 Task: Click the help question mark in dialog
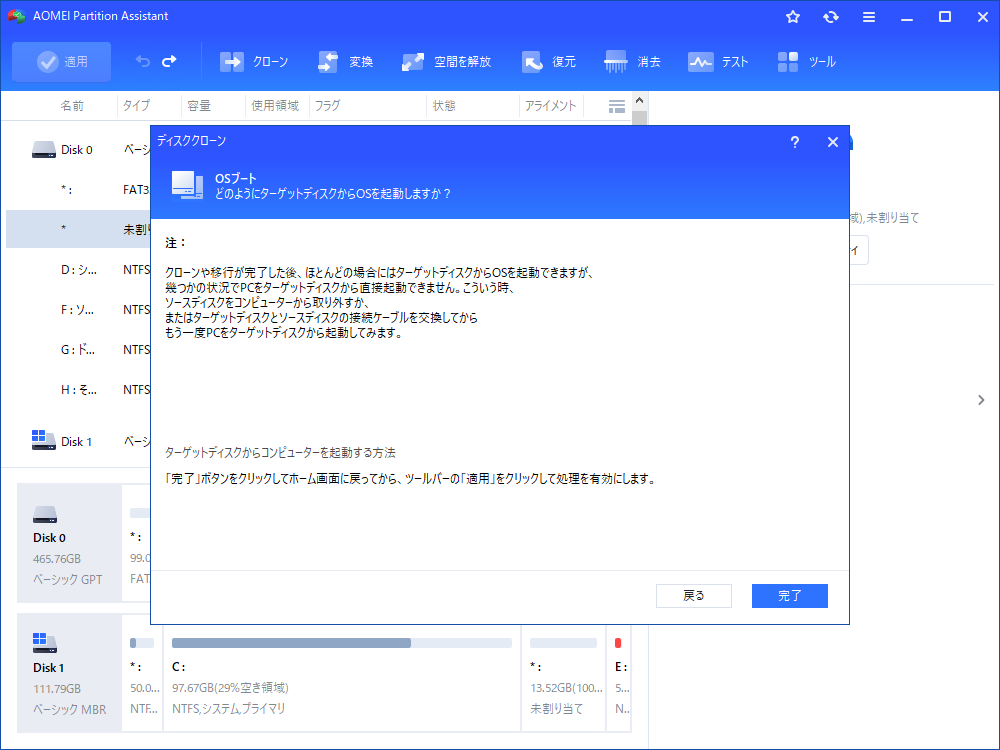(795, 142)
